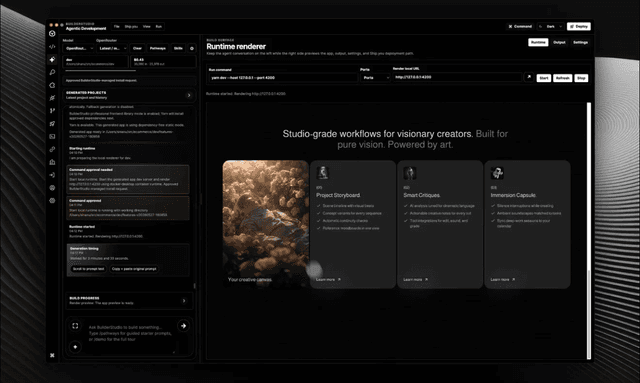Open the Dark theme dropdown
Image resolution: width=640 pixels, height=383 pixels.
551,27
